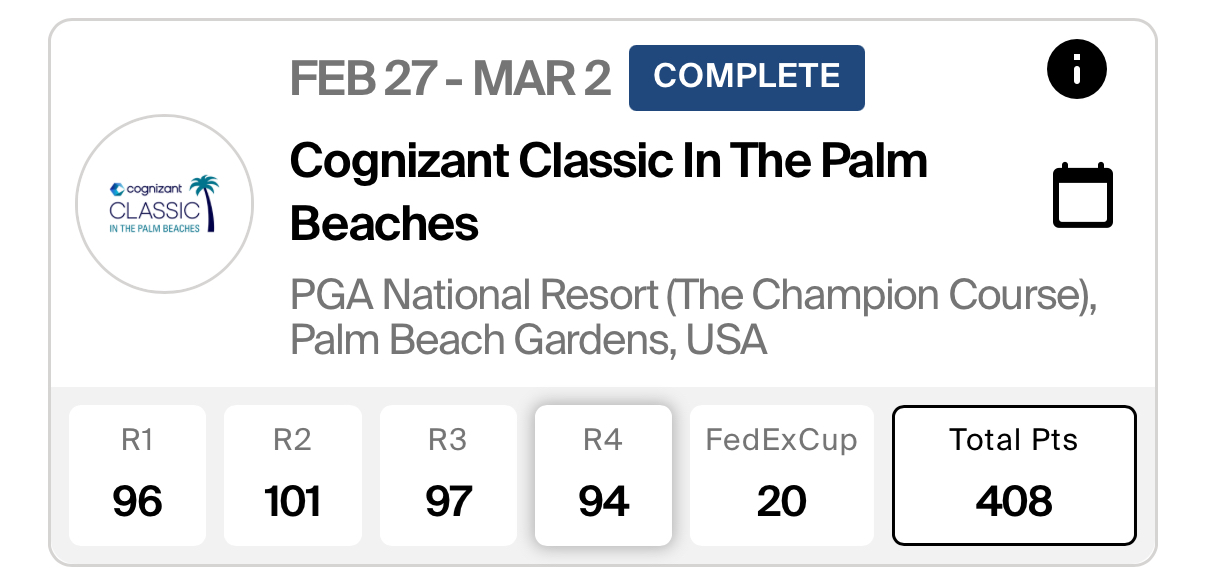This screenshot has width=1206, height=578.
Task: Select the R3 score tile showing 97
Action: [448, 475]
